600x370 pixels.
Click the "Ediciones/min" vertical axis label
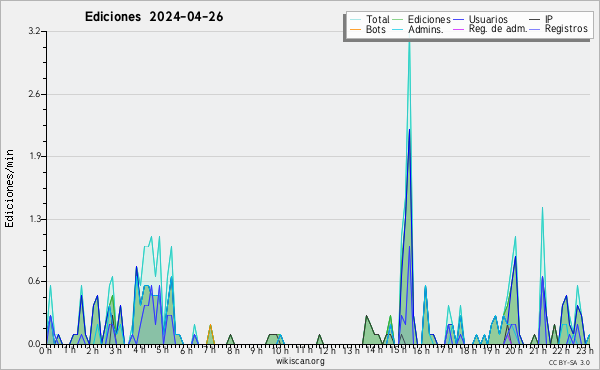click(x=9, y=188)
